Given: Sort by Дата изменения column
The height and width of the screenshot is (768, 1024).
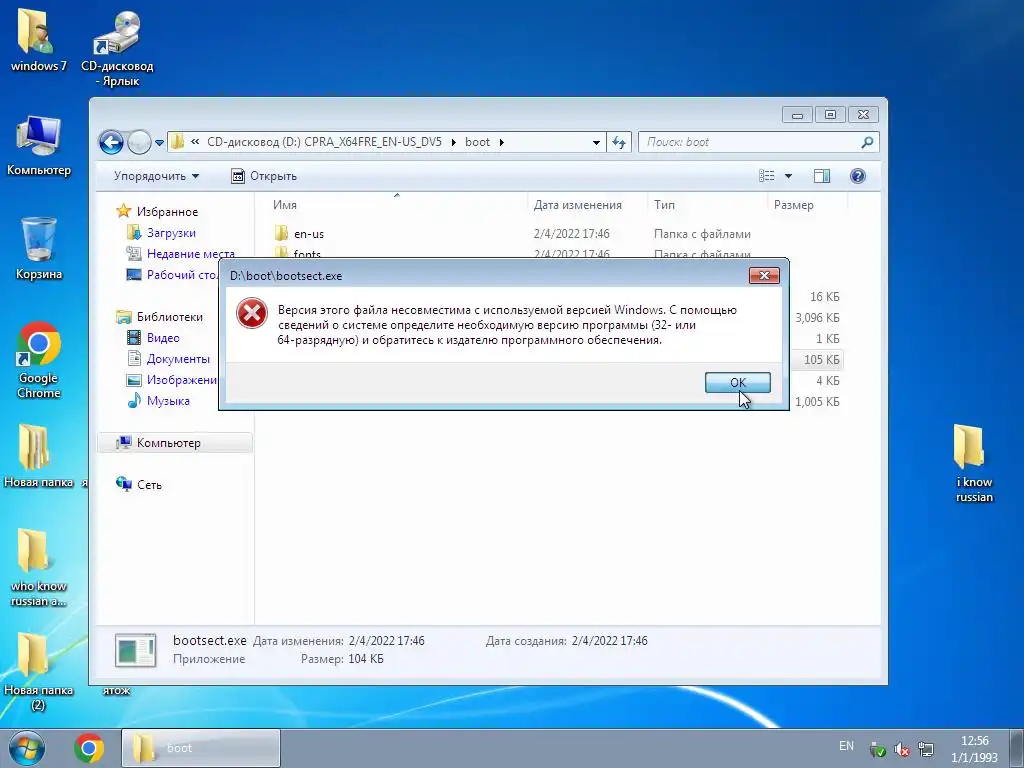Looking at the screenshot, I should tap(577, 205).
